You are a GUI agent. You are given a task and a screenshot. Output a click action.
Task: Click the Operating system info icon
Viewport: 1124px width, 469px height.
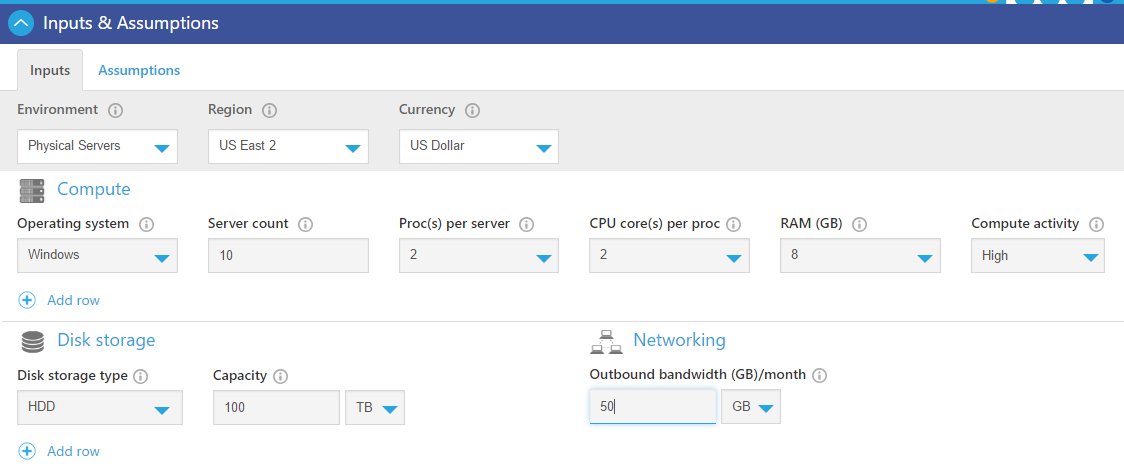pos(146,225)
